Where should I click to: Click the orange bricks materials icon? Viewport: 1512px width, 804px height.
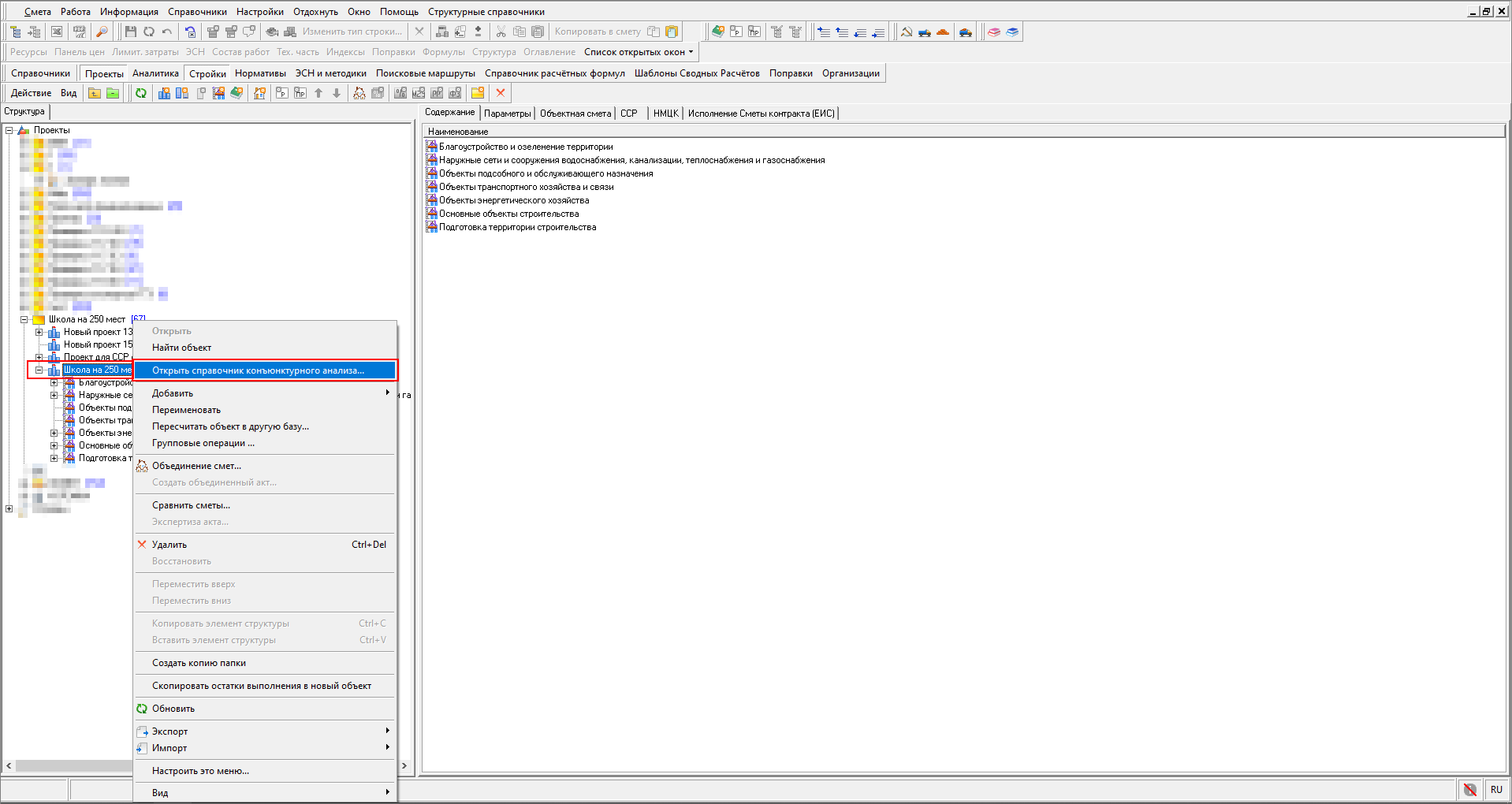pos(943,32)
